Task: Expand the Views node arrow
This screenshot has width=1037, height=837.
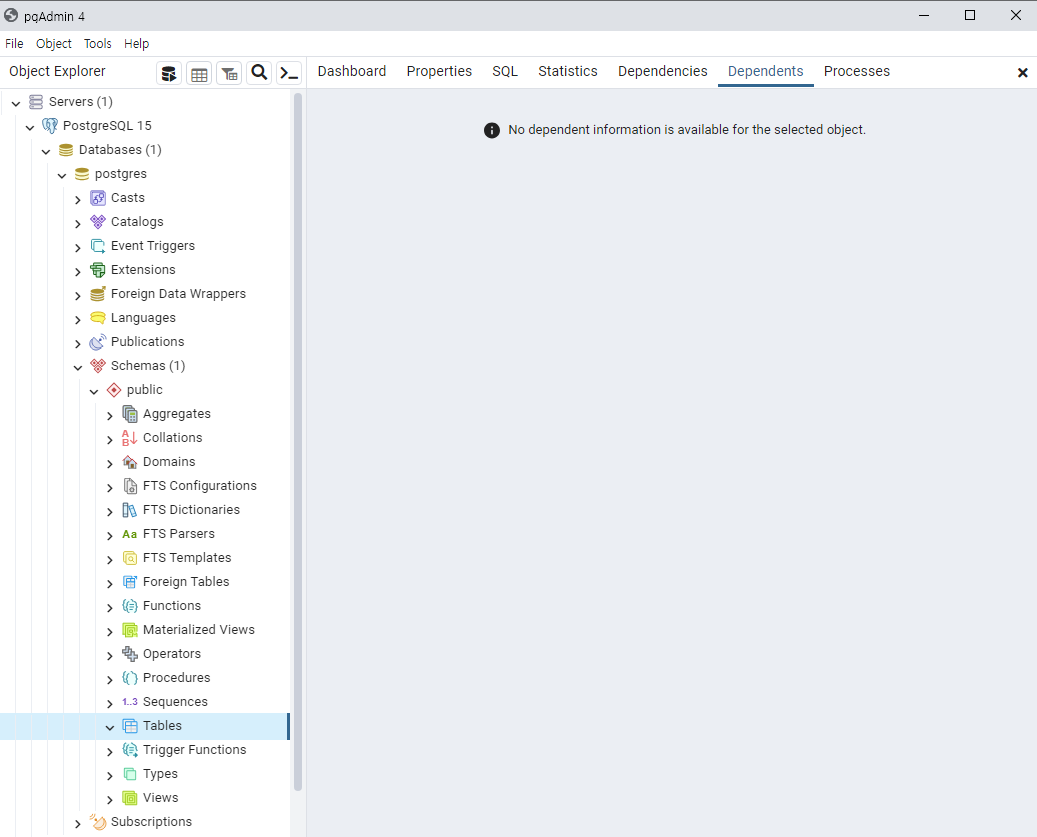Action: [110, 799]
